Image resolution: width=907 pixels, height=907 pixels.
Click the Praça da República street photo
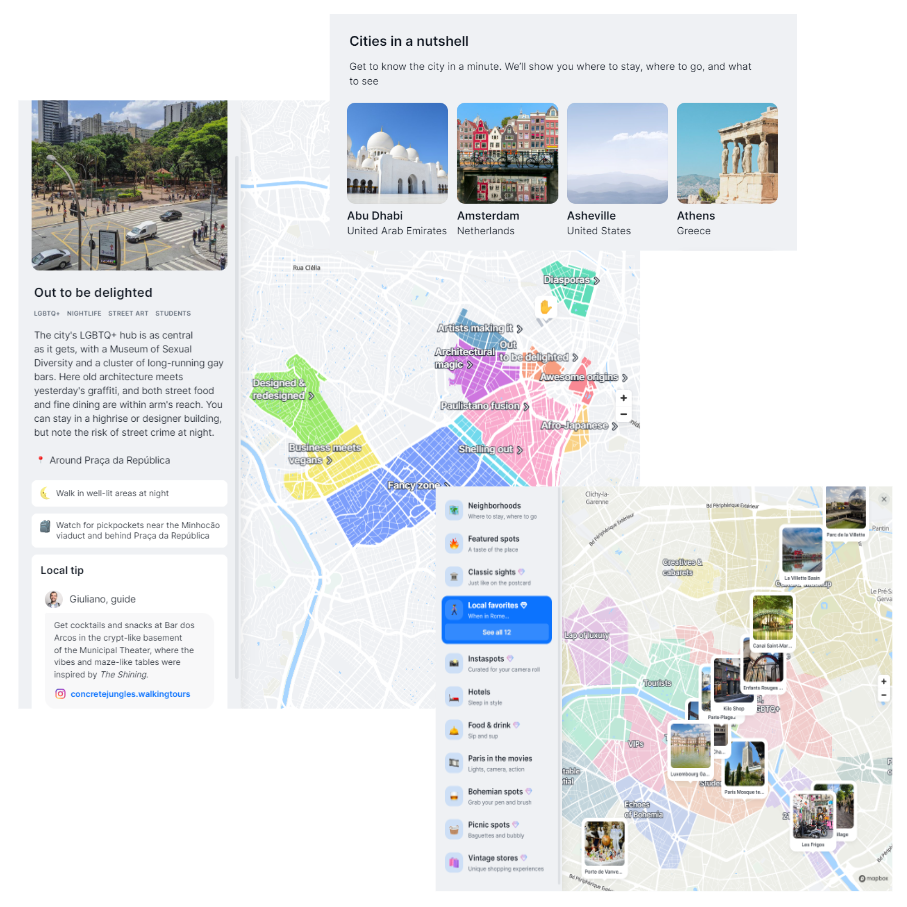130,185
